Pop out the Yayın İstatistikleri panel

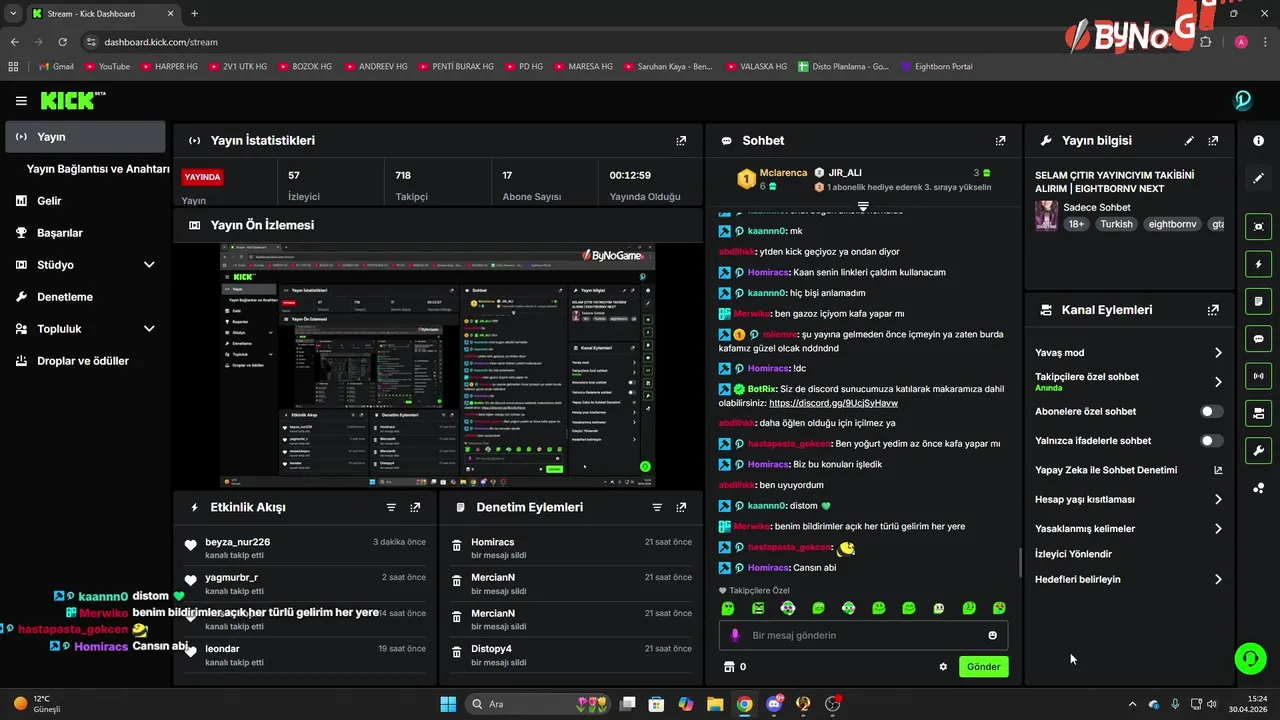point(681,141)
